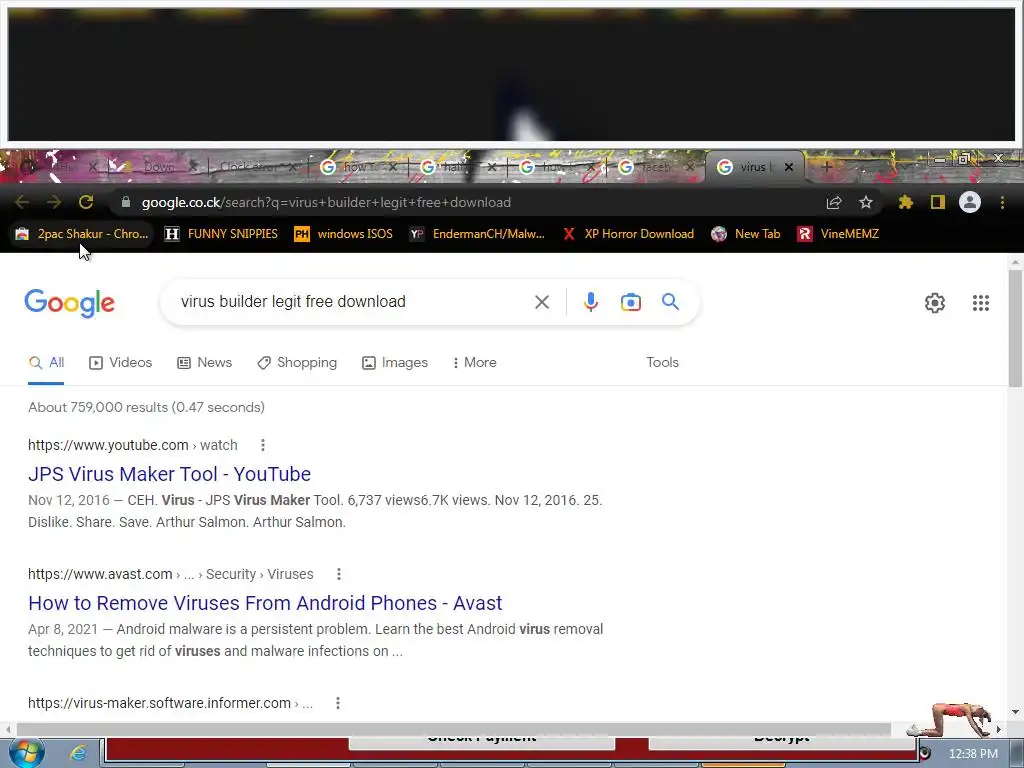This screenshot has height=768, width=1024.
Task: Go forward with the browser forward arrow
Action: (x=54, y=202)
